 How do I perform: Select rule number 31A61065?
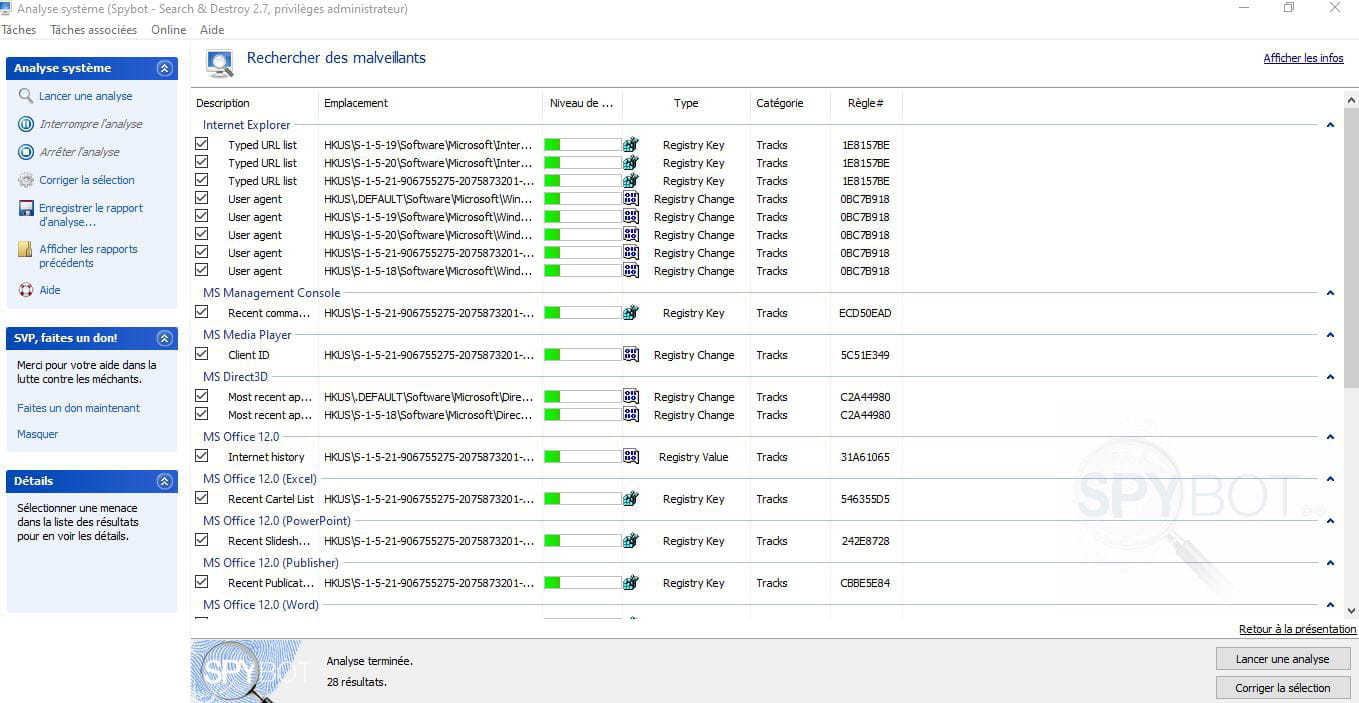point(865,457)
